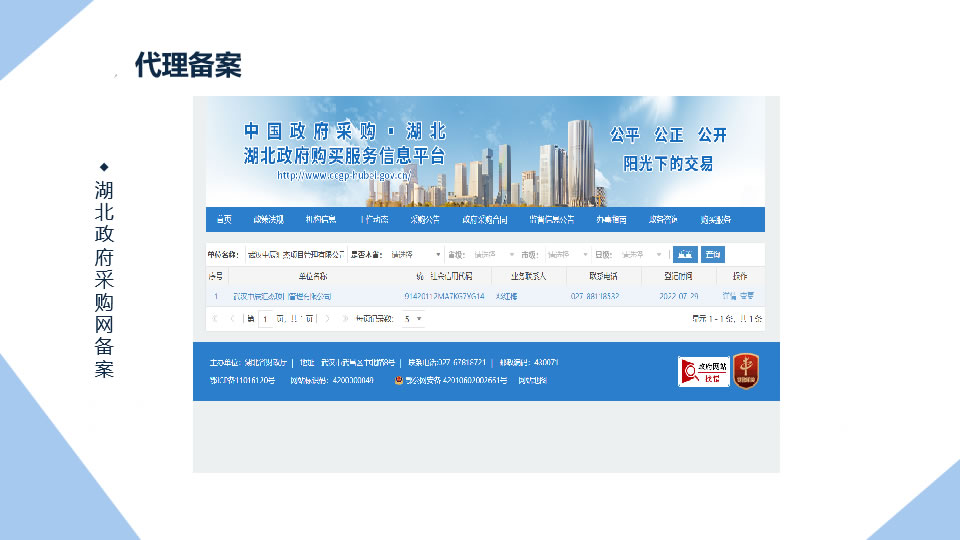Click the 单位名称 text input field
This screenshot has height=540, width=960.
(x=294, y=254)
